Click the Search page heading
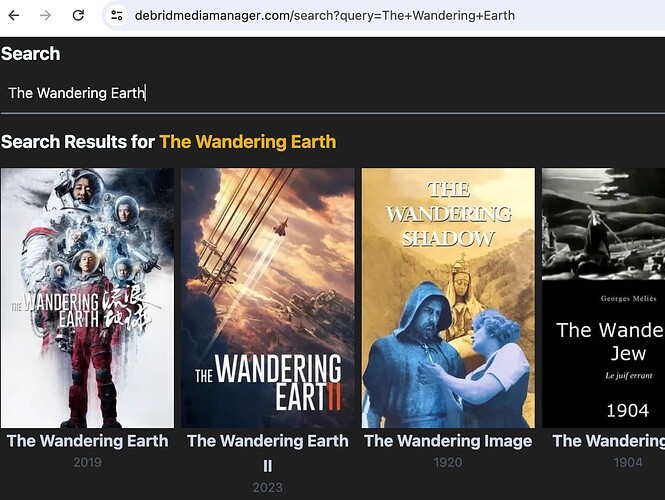 31,54
